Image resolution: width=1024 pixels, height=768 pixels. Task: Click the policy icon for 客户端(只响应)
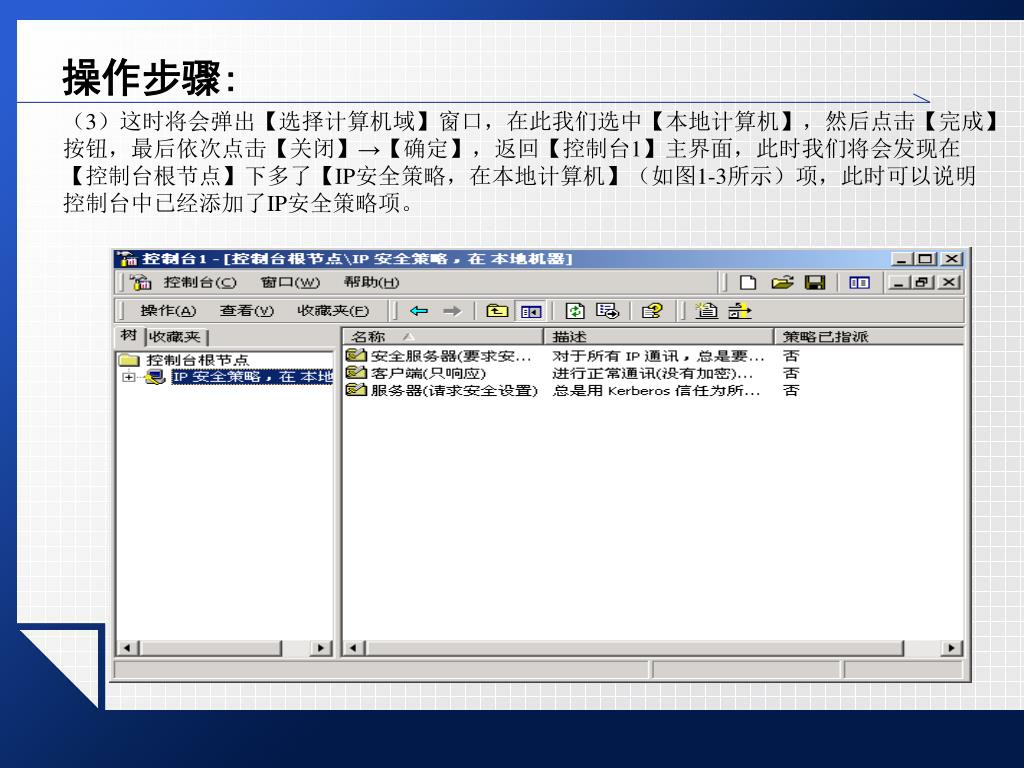coord(356,372)
